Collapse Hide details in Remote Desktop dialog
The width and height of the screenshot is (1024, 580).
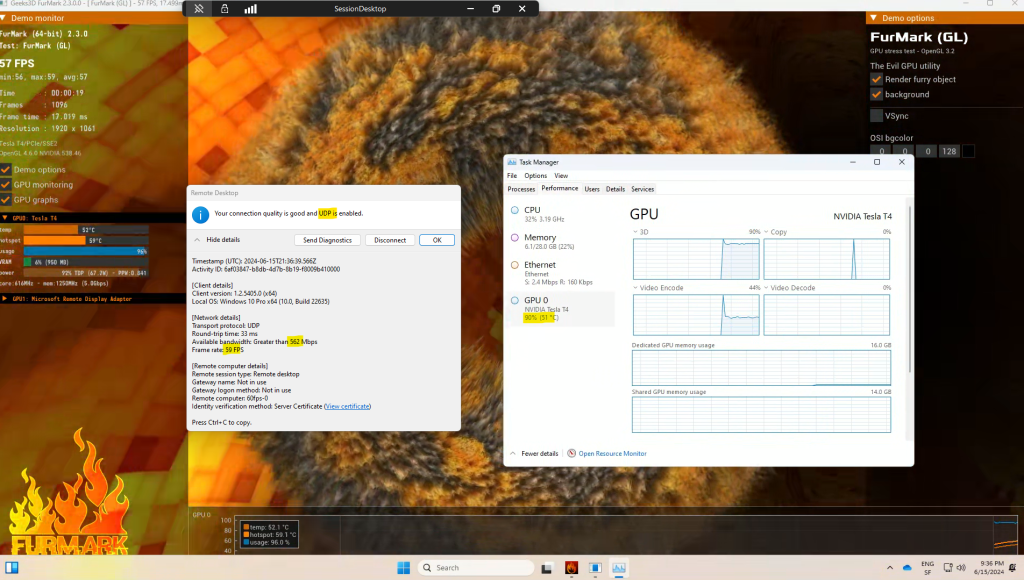click(217, 240)
